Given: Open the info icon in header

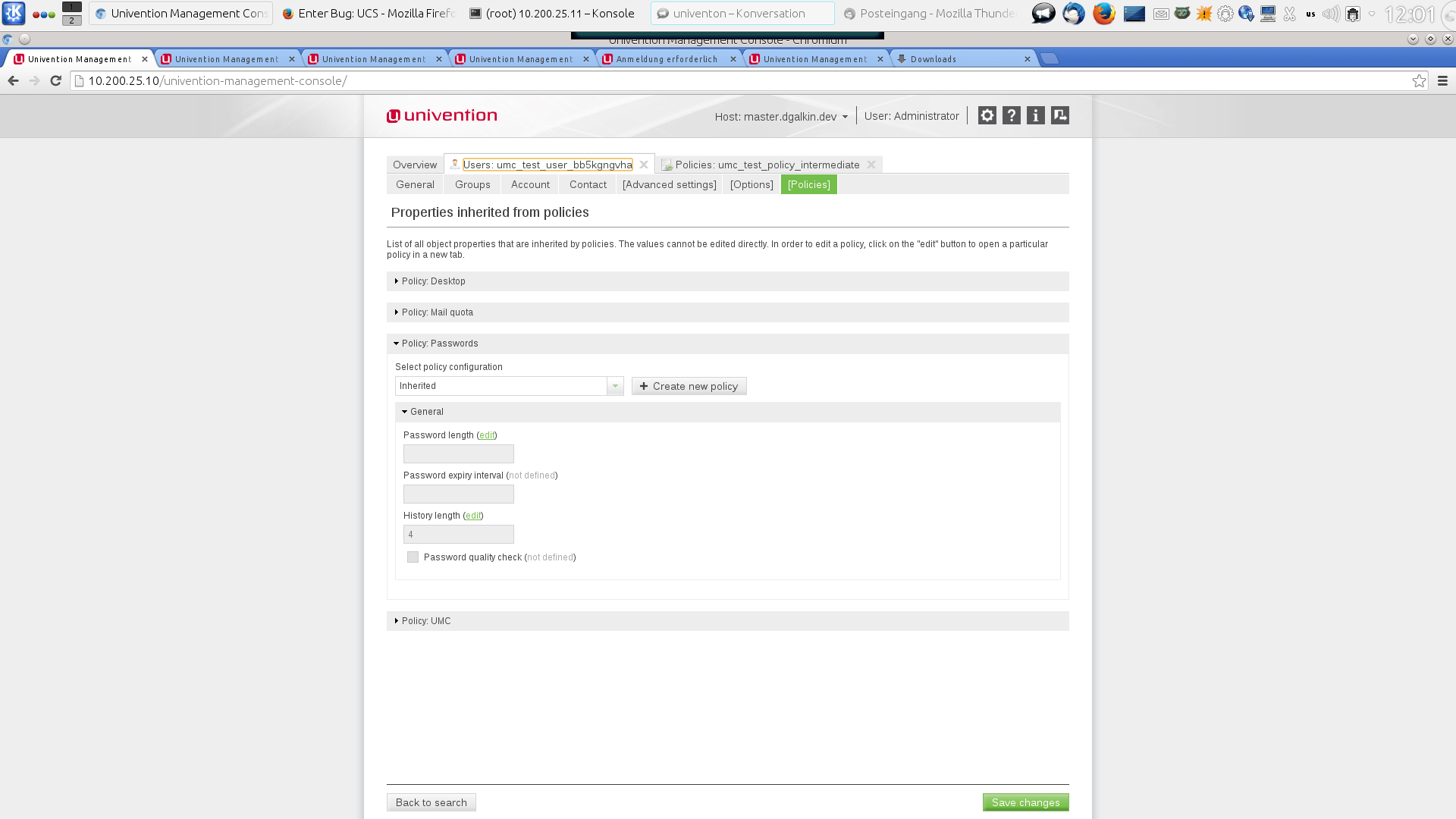Looking at the screenshot, I should [x=1035, y=115].
